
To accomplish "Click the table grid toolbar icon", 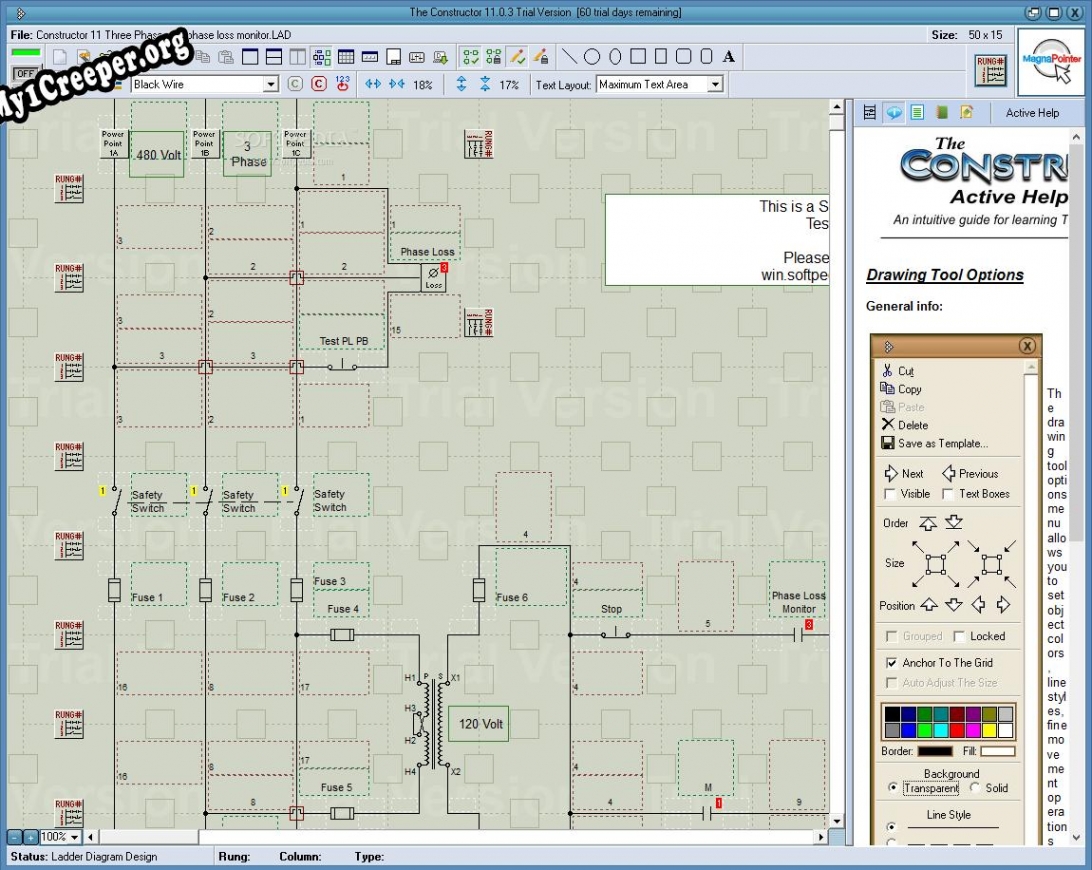I will point(345,57).
